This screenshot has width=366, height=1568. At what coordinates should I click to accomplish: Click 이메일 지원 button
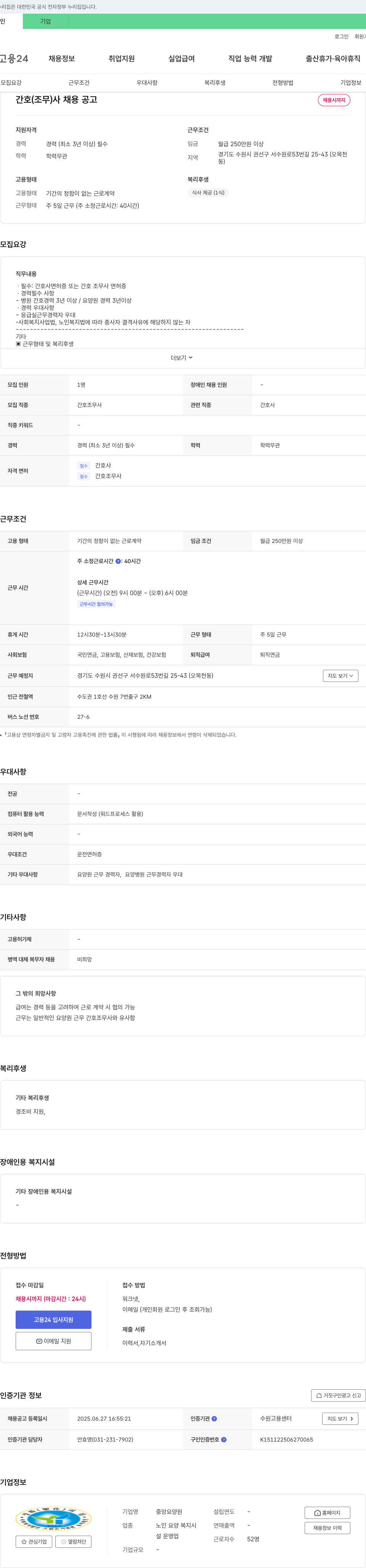point(54,1341)
